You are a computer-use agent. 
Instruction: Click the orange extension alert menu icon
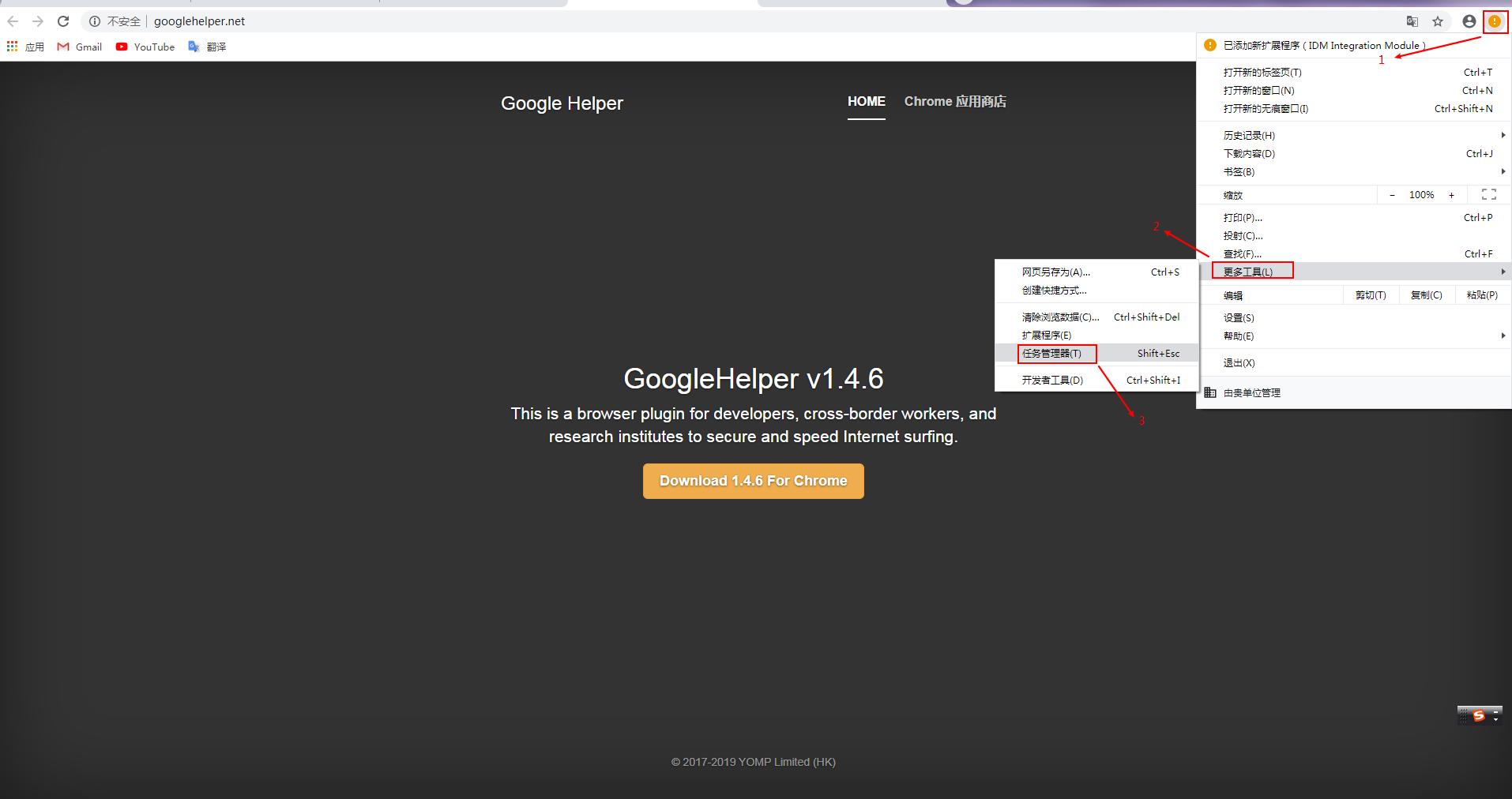click(1494, 21)
